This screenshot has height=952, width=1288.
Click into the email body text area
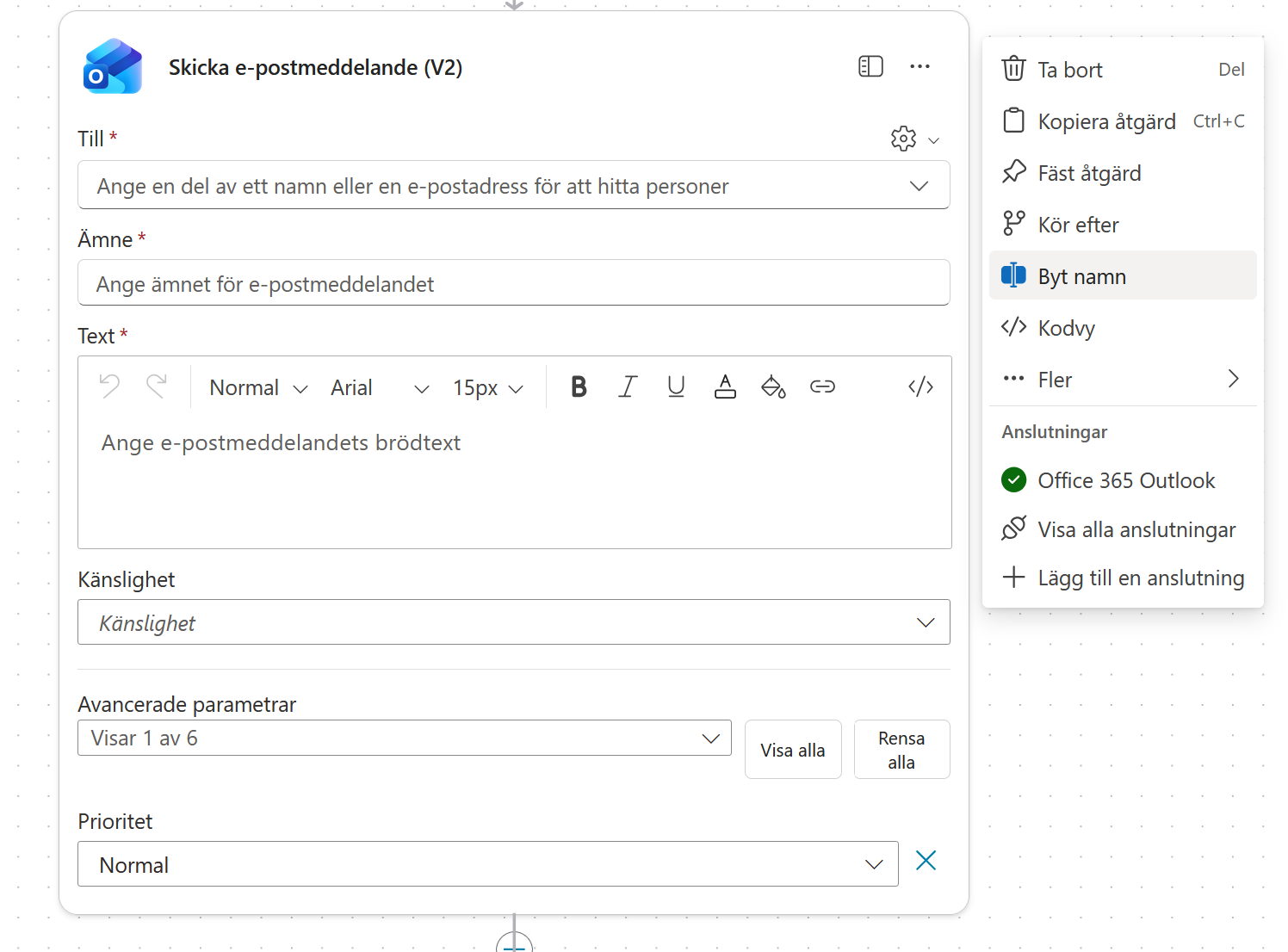click(515, 482)
